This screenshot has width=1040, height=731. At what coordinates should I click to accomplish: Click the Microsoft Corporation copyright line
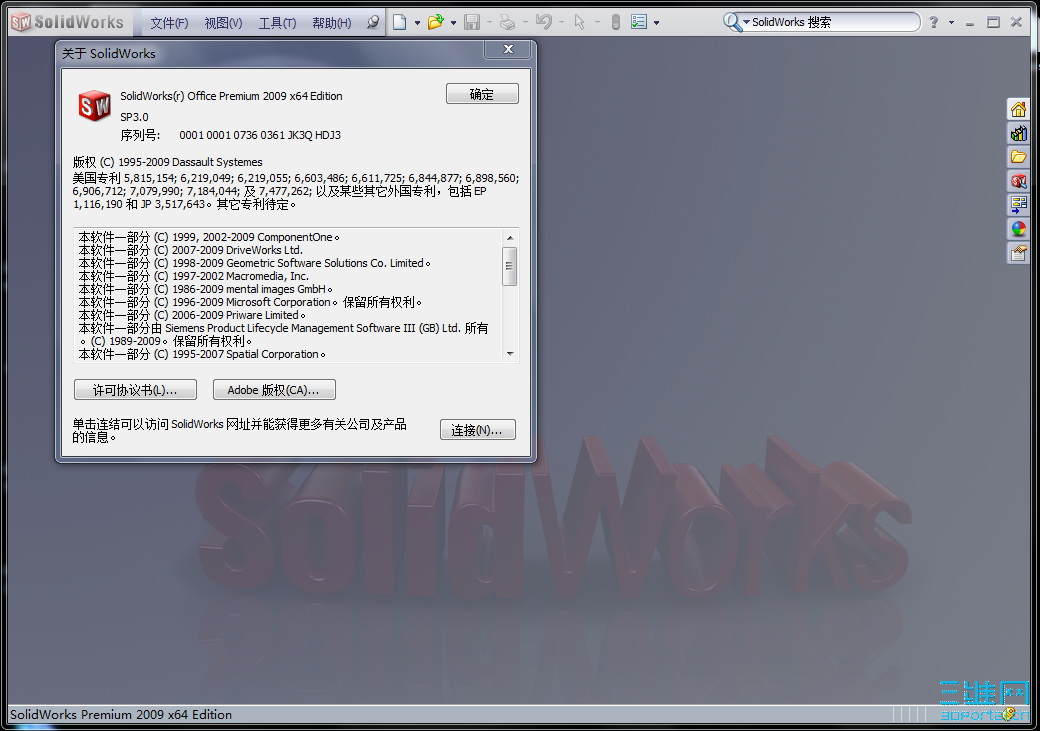(x=250, y=302)
